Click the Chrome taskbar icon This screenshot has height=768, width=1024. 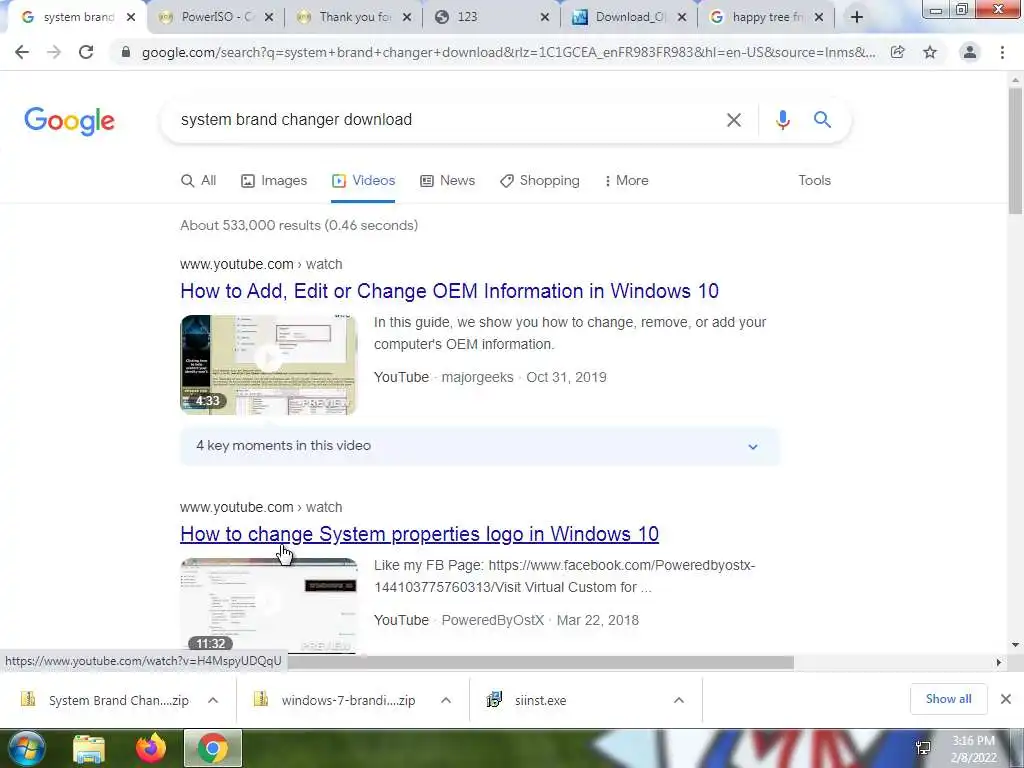click(x=213, y=748)
